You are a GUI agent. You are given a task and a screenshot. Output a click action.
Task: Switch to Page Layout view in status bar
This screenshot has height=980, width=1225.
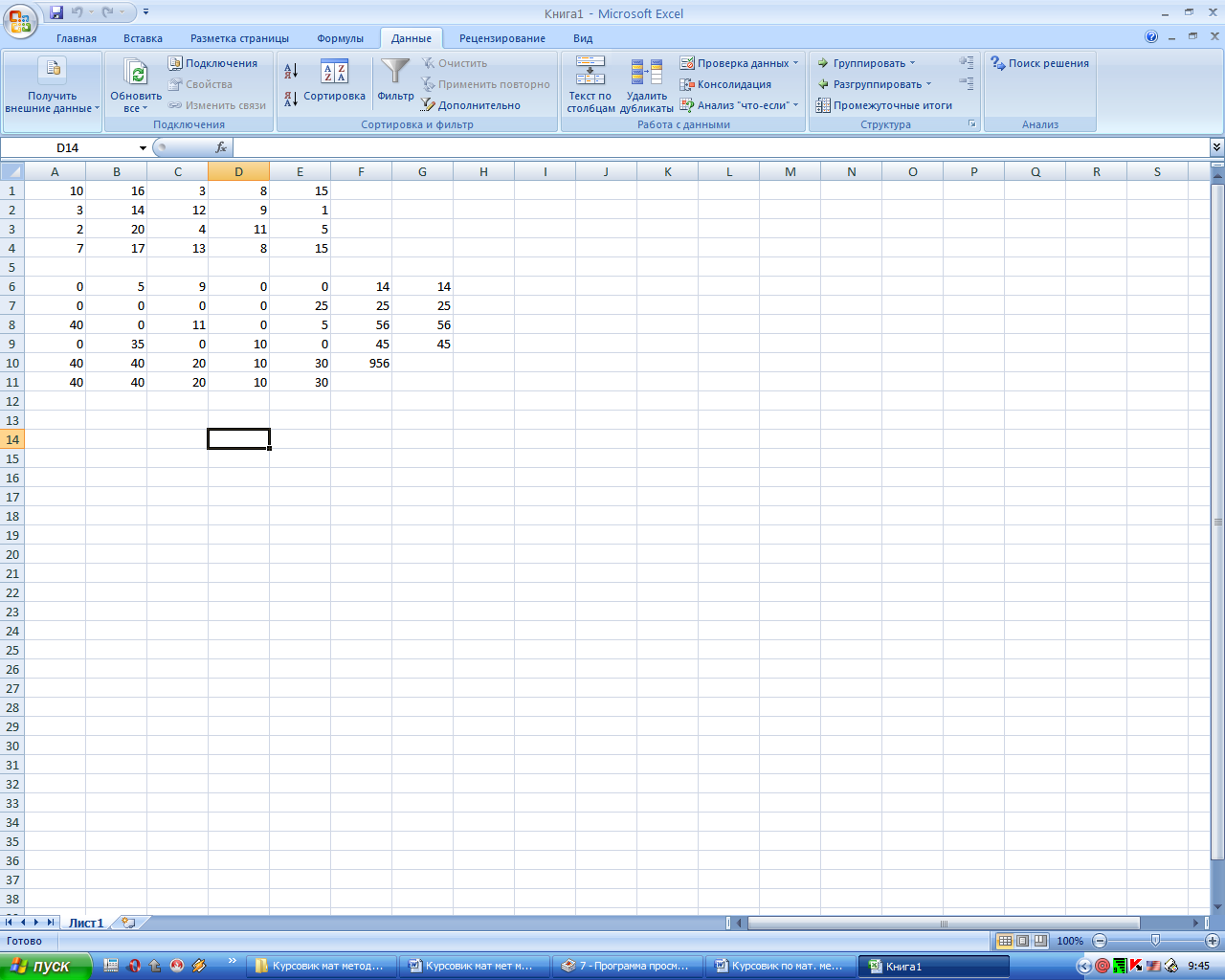click(1022, 941)
